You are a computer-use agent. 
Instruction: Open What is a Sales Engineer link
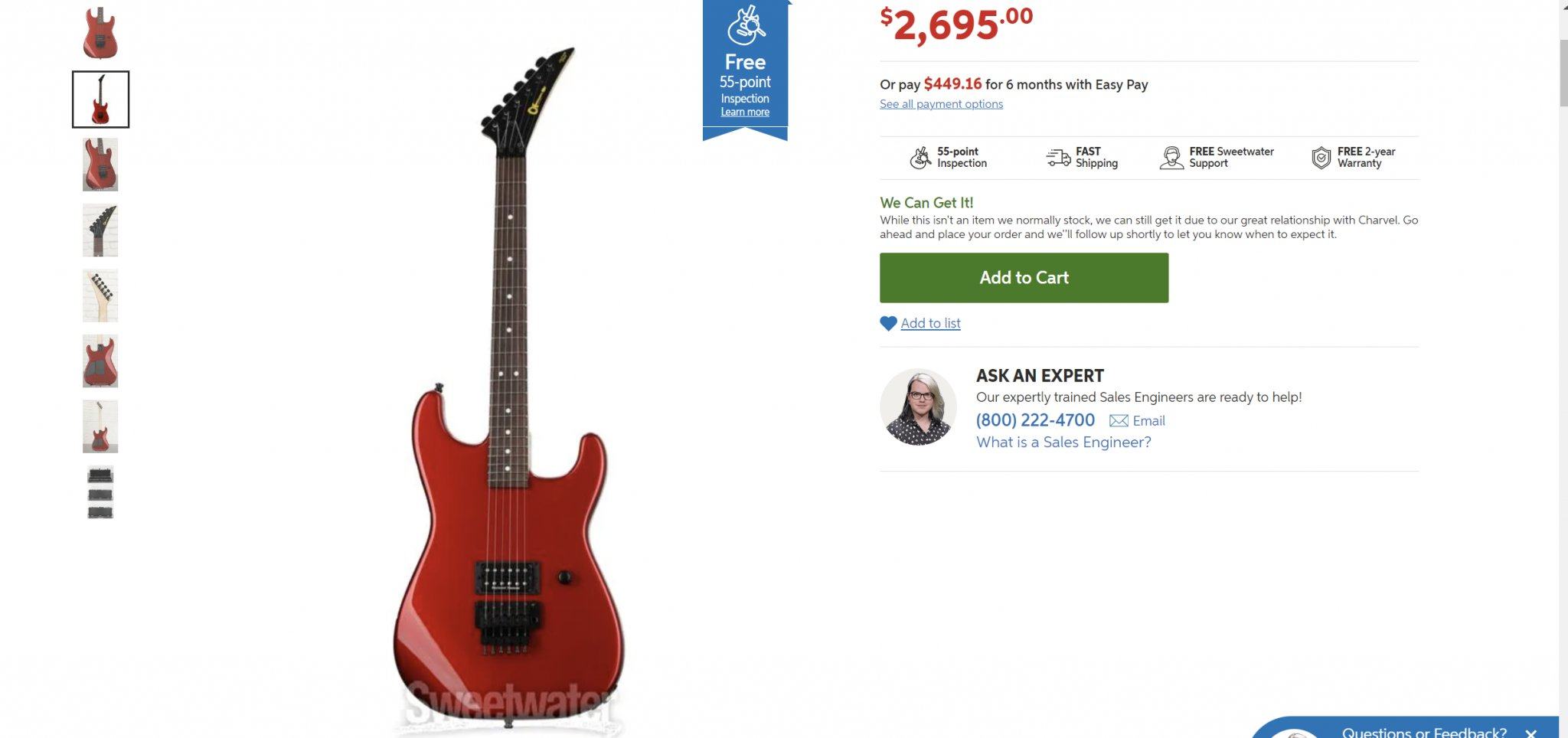(x=1063, y=442)
